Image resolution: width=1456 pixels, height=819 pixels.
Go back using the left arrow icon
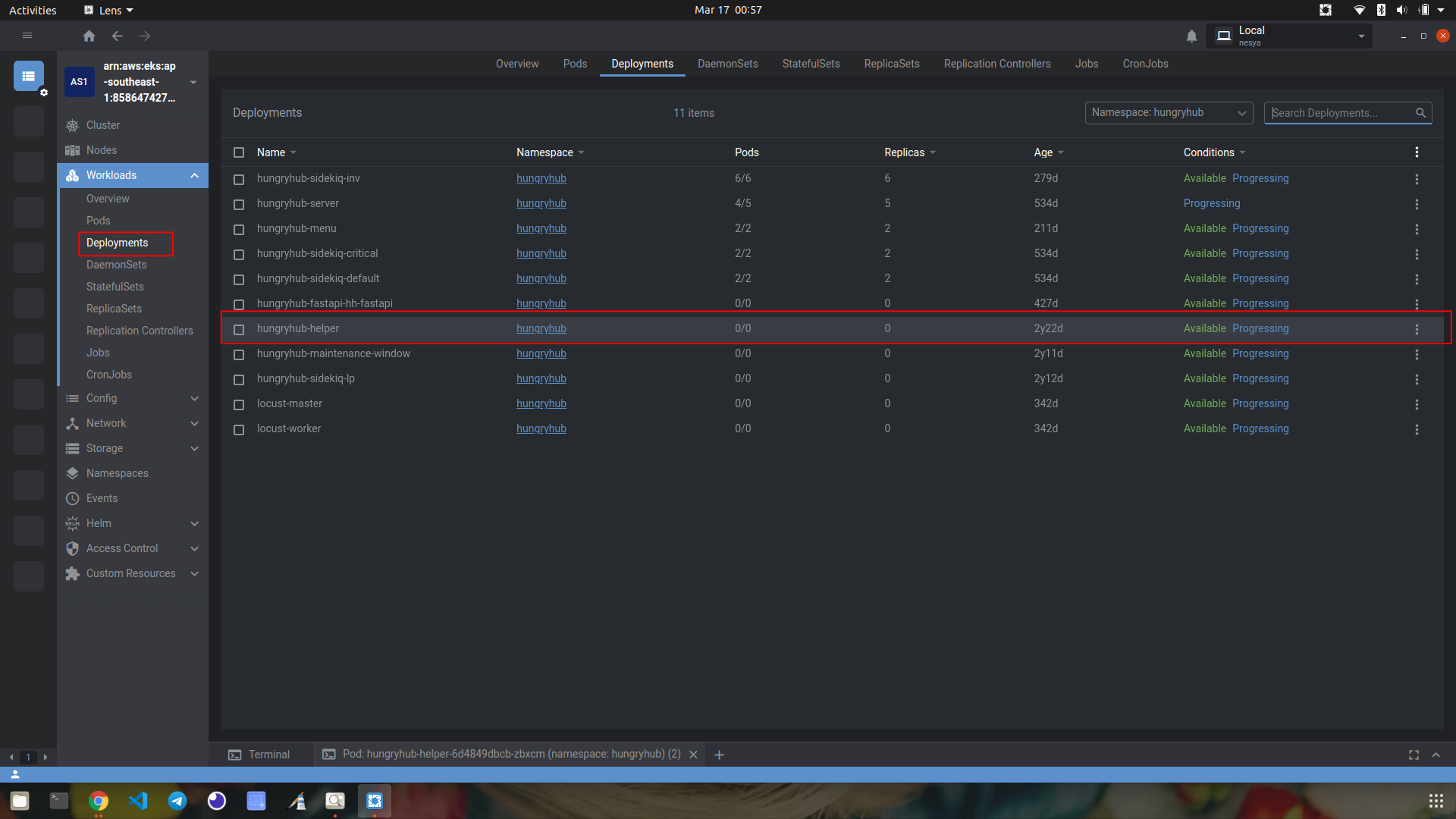117,36
